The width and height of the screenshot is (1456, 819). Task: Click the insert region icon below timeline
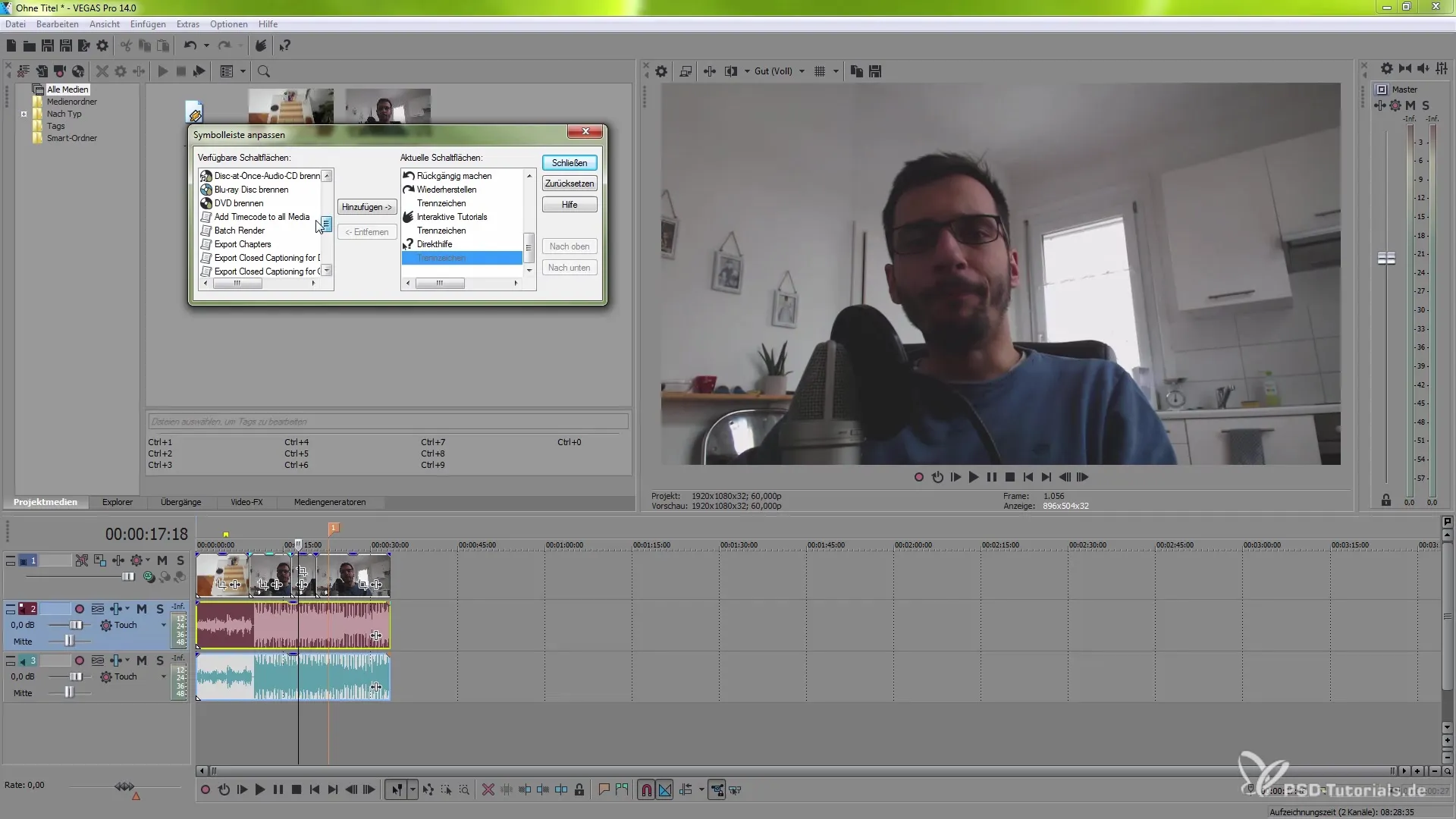tap(622, 790)
